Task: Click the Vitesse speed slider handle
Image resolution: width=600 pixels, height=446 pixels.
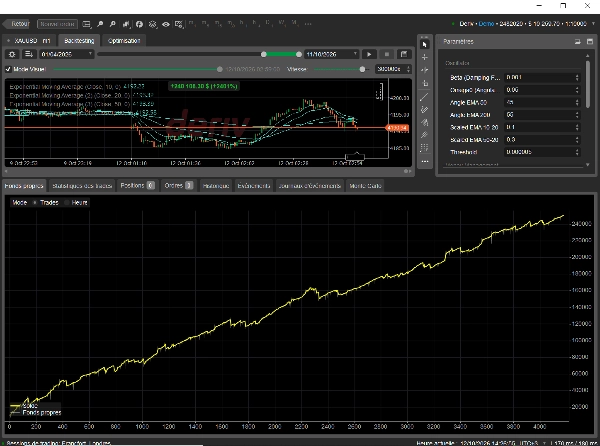Action: (x=362, y=69)
